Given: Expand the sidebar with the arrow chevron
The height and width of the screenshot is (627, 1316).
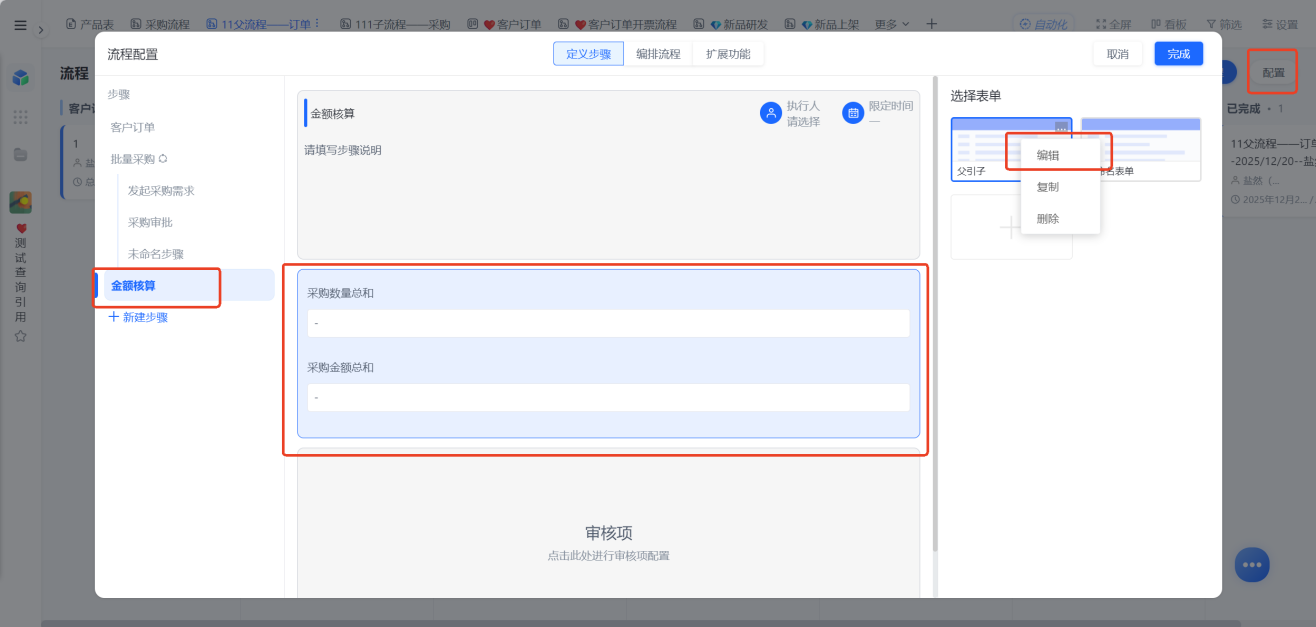Looking at the screenshot, I should pos(41,29).
